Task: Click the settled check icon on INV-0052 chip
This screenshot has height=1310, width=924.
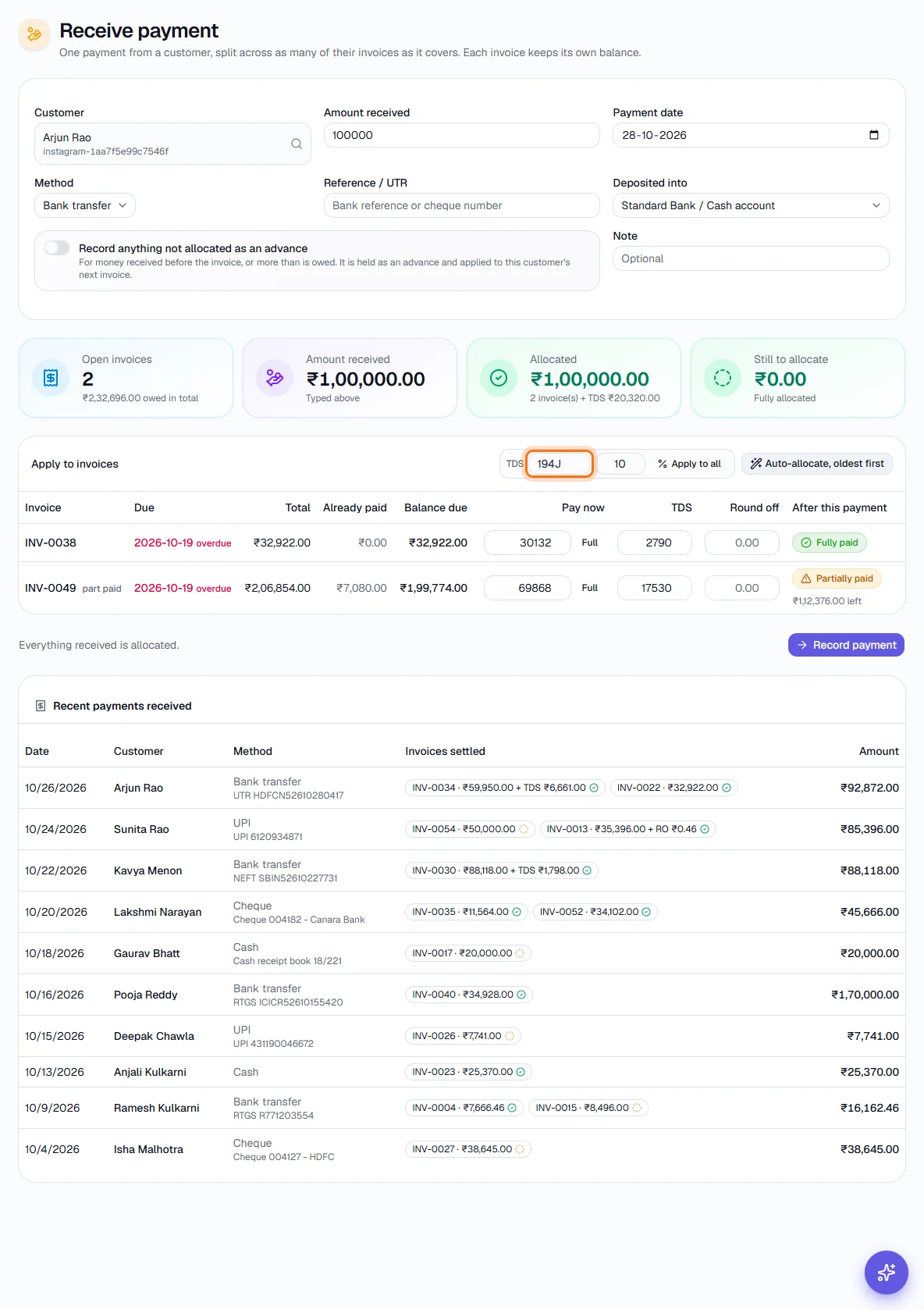Action: 646,912
